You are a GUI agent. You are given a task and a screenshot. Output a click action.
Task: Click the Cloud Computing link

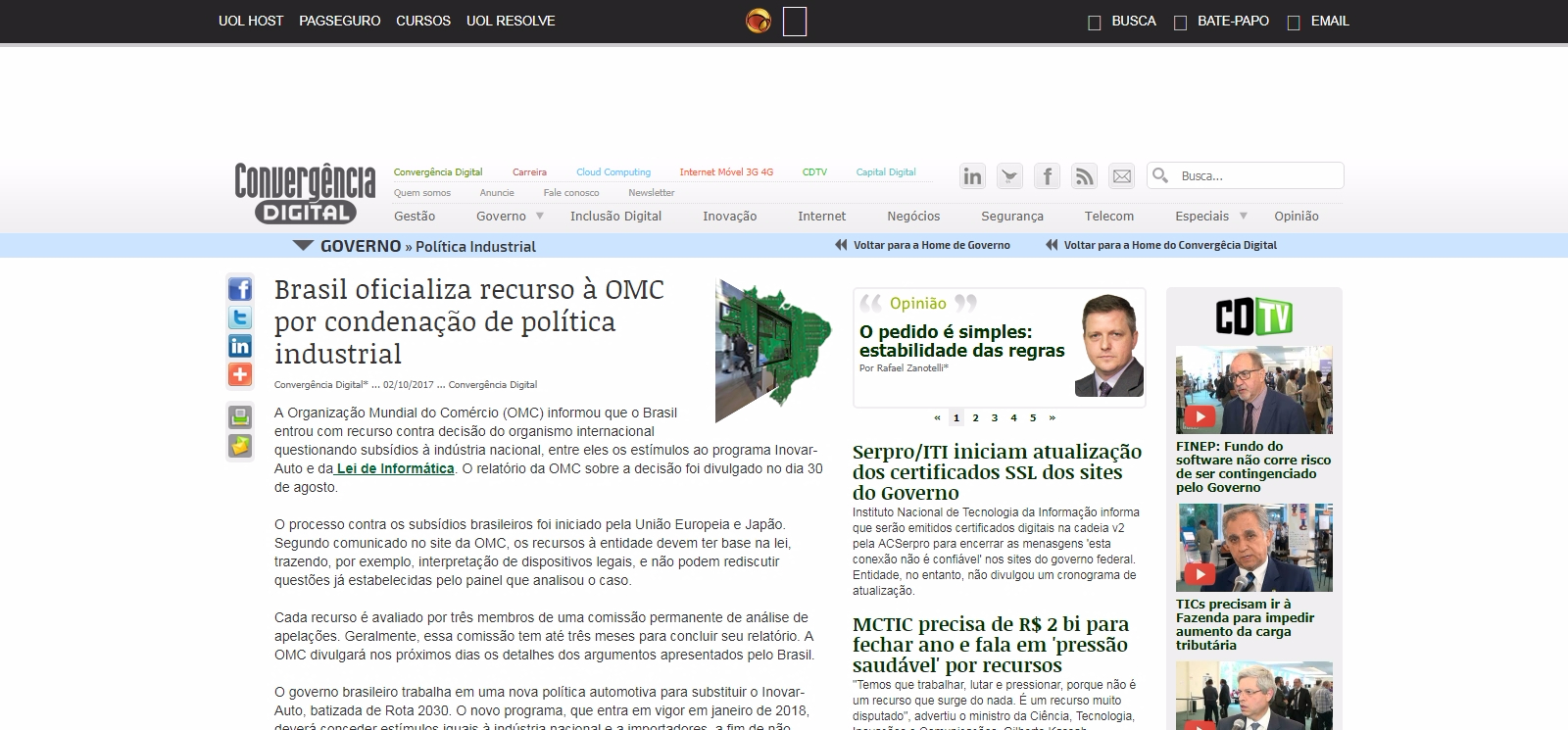click(x=613, y=171)
